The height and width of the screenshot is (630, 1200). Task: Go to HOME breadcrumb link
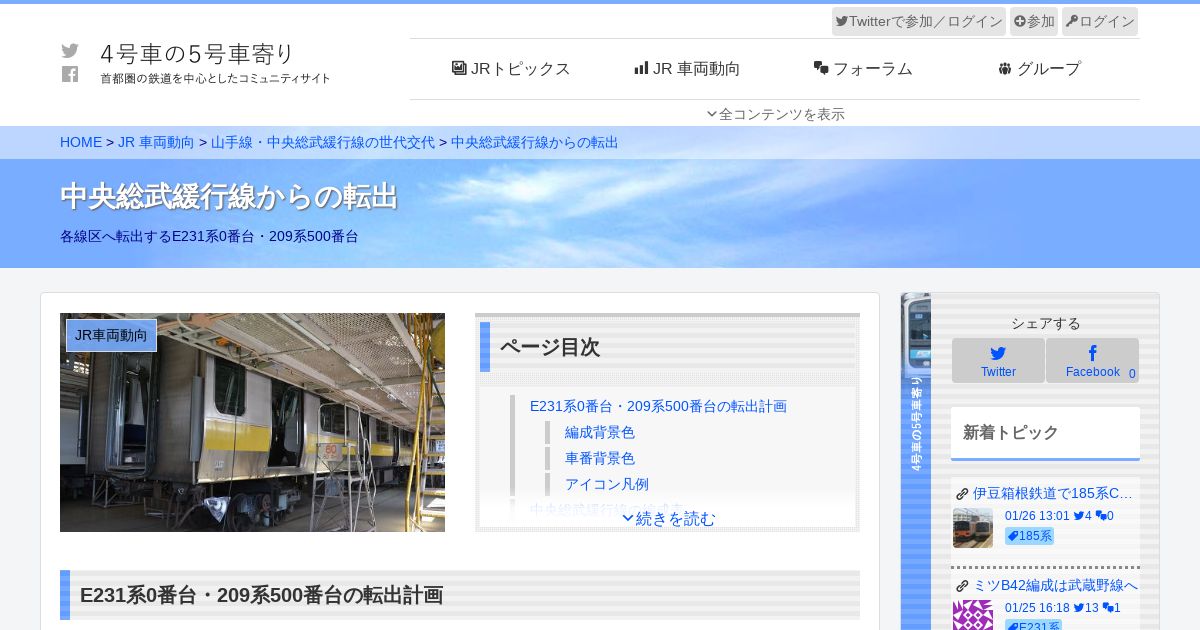(x=81, y=142)
